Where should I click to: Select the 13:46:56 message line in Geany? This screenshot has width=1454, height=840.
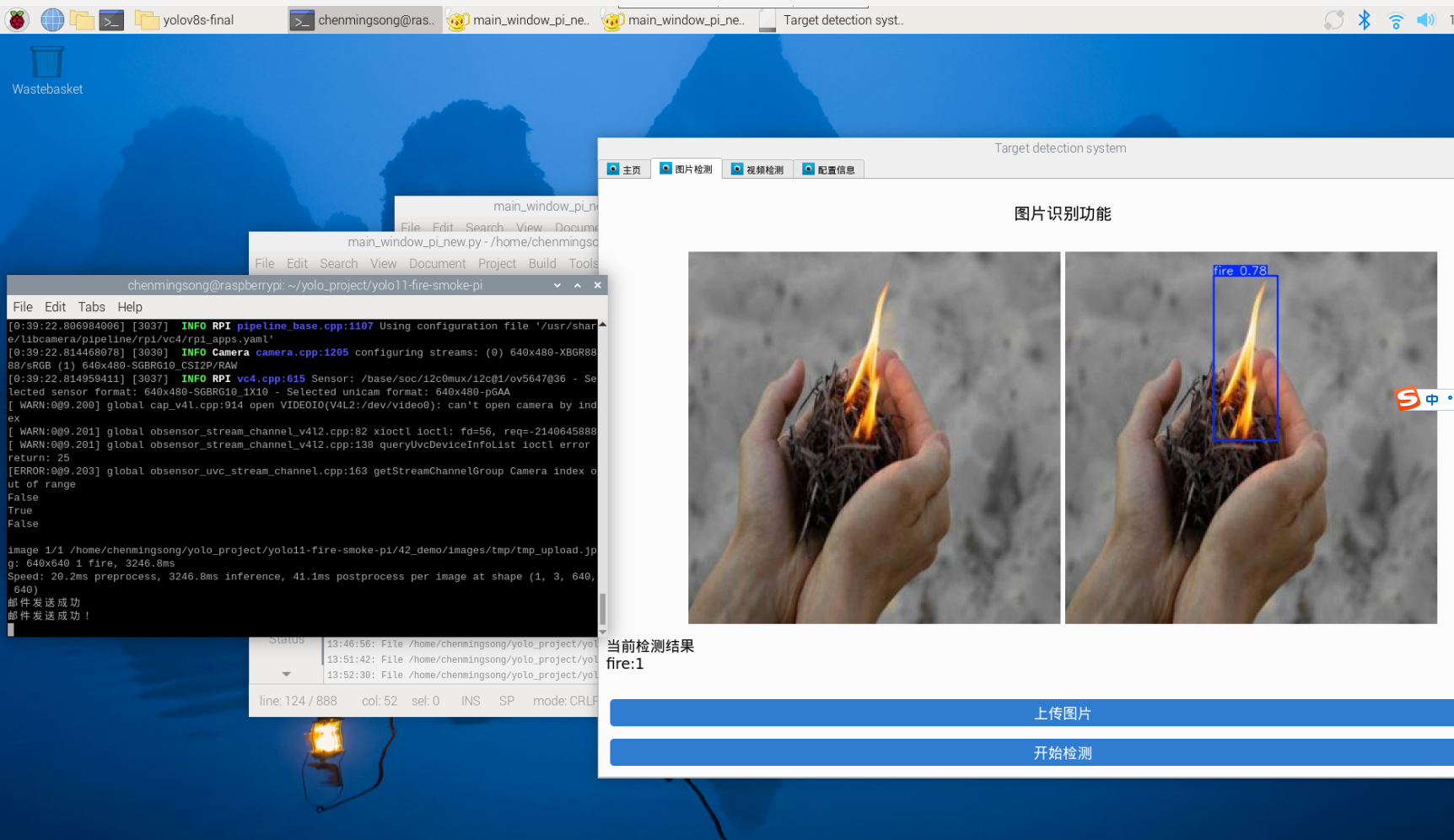(x=462, y=643)
